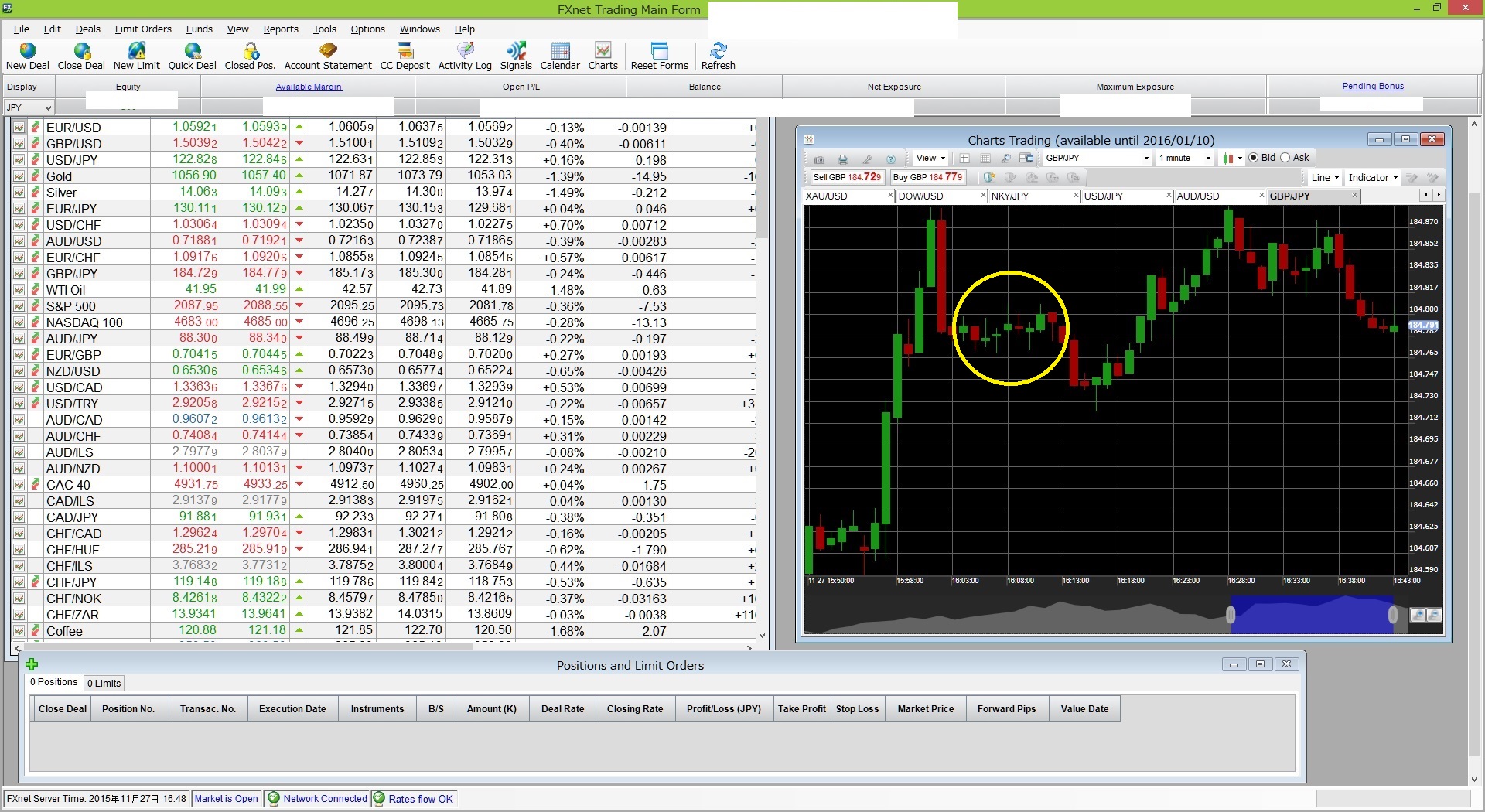The height and width of the screenshot is (812, 1485).
Task: Open the CC Deposit form
Action: point(405,56)
